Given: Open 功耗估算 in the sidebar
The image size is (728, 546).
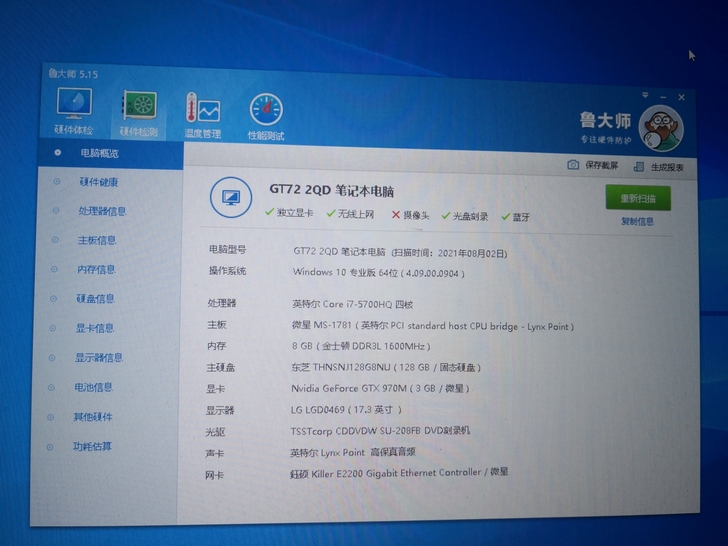Looking at the screenshot, I should 92,447.
